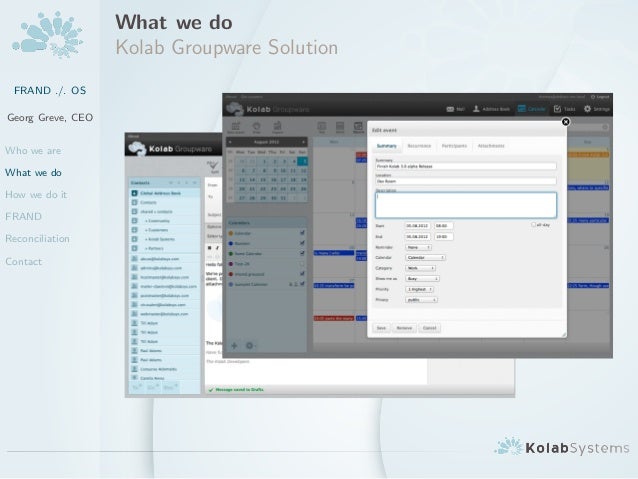638x479 pixels.
Task: Click Cancel in Edit event dialog
Action: [x=430, y=328]
